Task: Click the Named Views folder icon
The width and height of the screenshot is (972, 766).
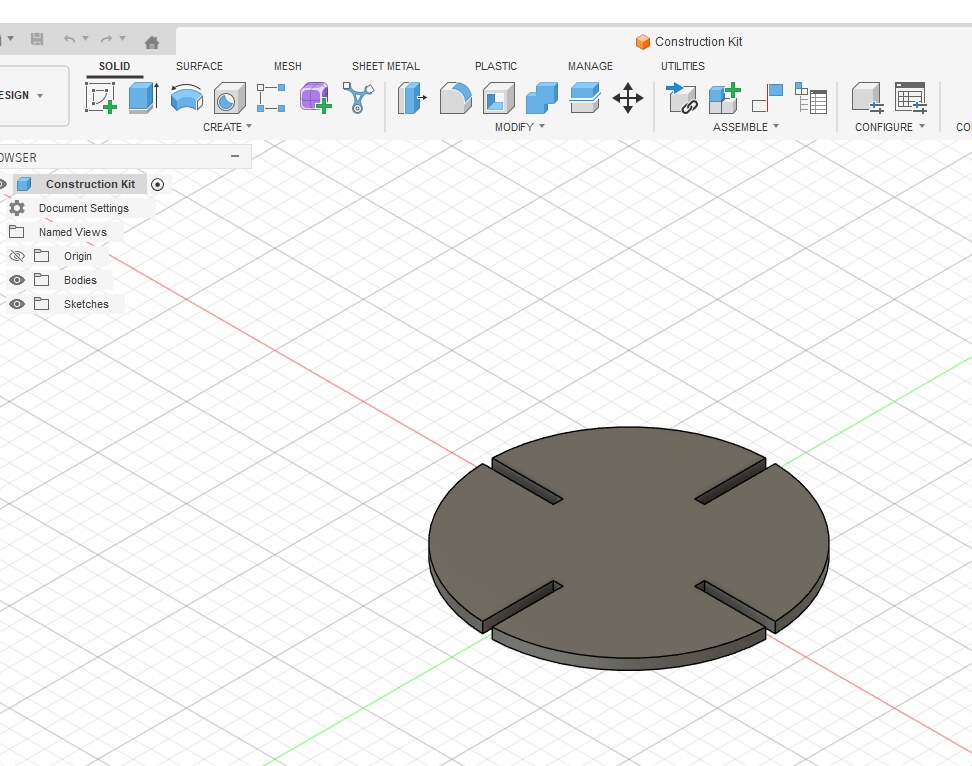Action: click(x=17, y=232)
